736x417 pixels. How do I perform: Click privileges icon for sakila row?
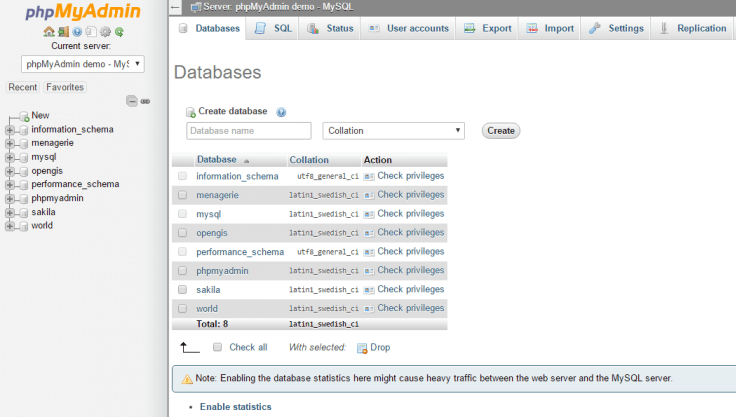[369, 290]
